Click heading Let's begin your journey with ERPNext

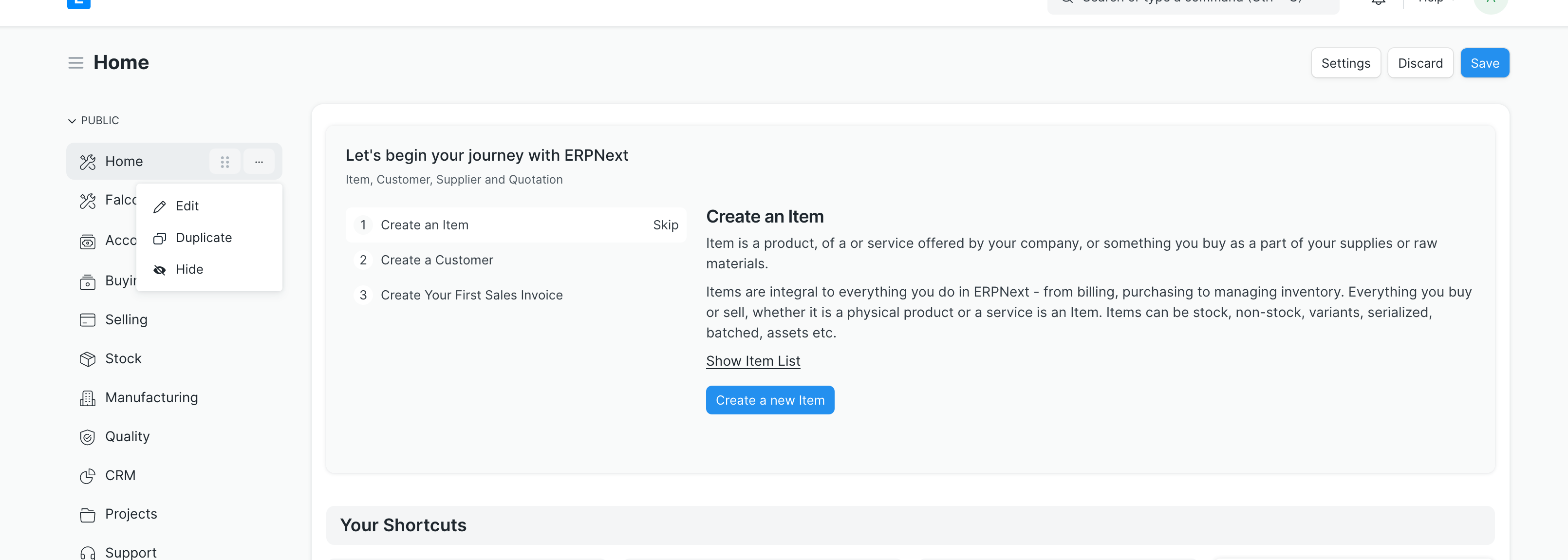[x=487, y=155]
